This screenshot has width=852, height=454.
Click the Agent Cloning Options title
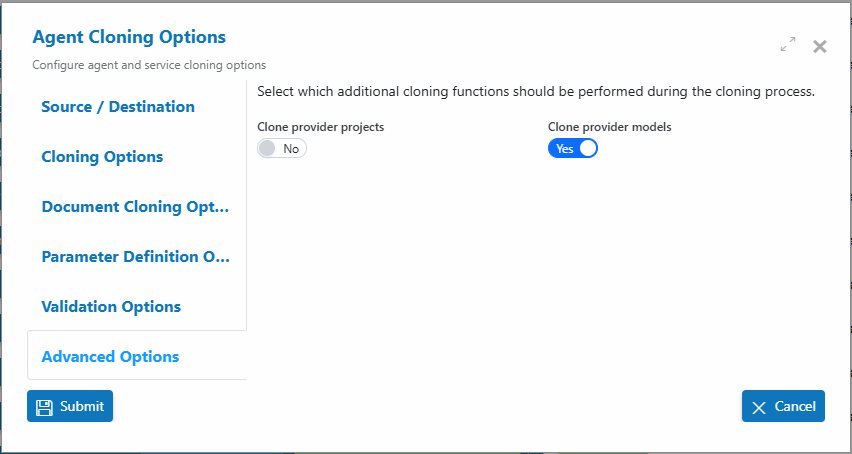(129, 37)
